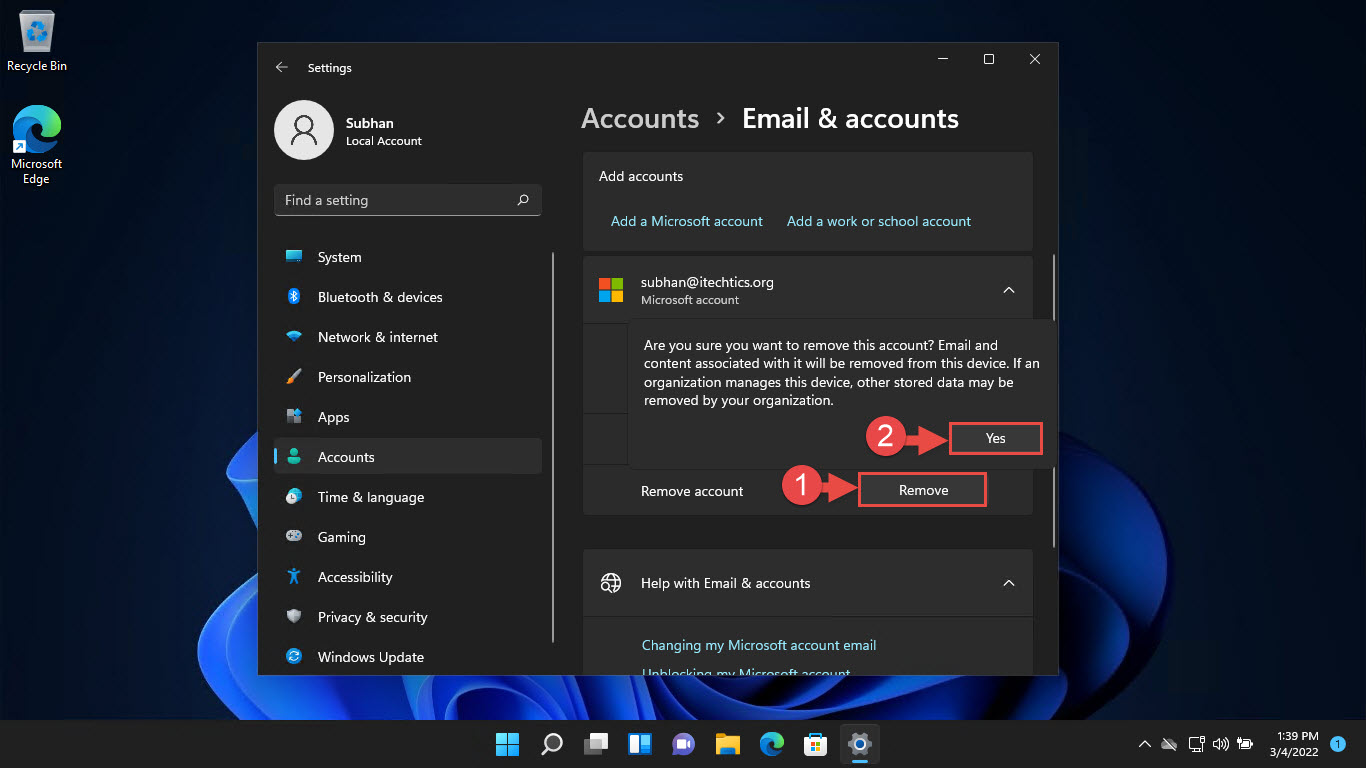The height and width of the screenshot is (768, 1366).
Task: Click the Gaming Xbox icon
Action: [x=295, y=537]
